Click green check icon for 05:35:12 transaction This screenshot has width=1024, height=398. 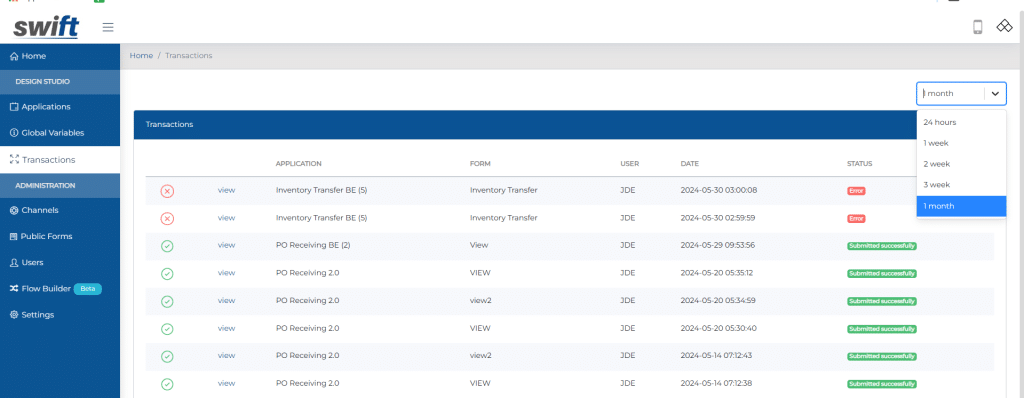167,274
